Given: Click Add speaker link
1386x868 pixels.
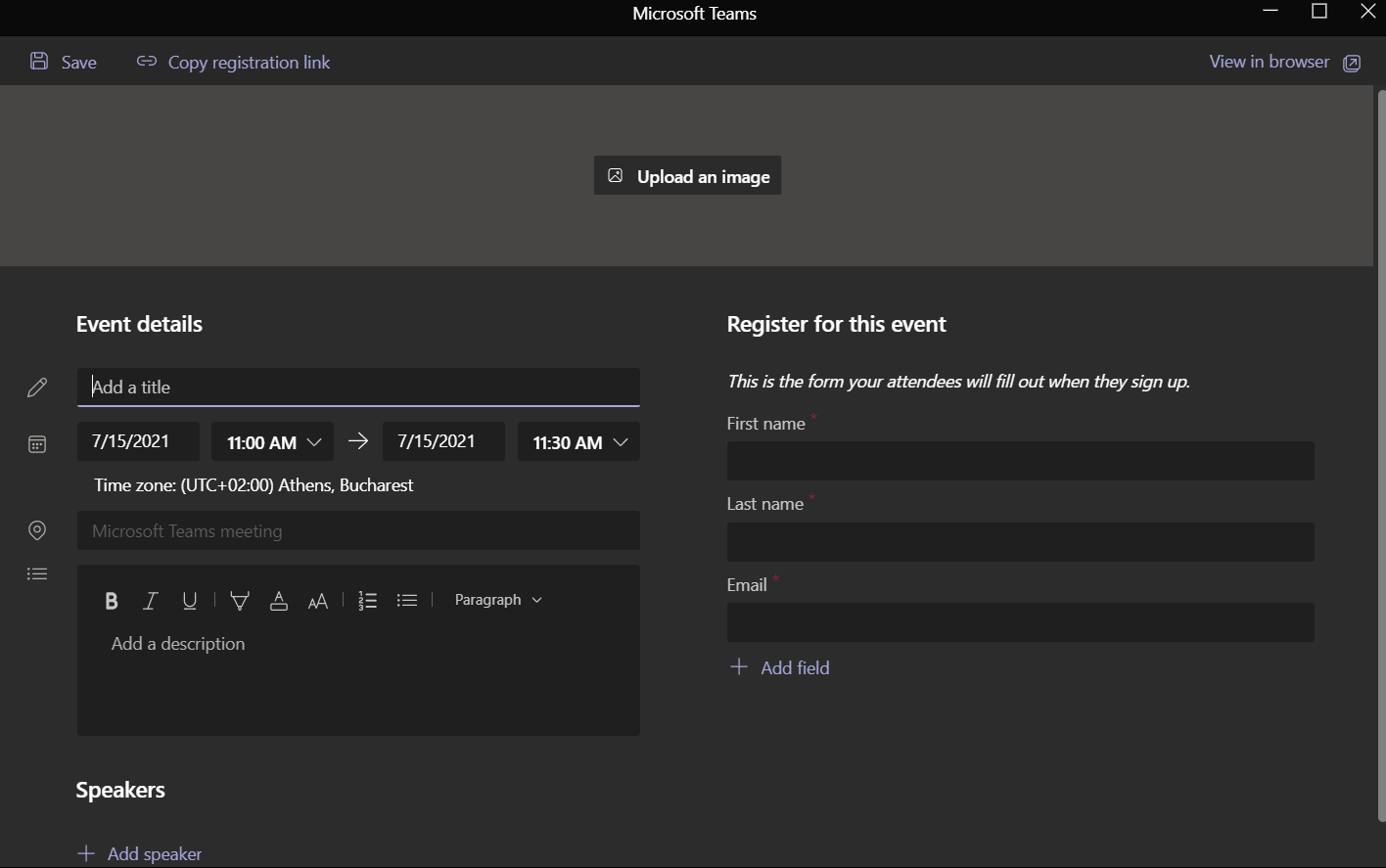Looking at the screenshot, I should click(x=140, y=854).
